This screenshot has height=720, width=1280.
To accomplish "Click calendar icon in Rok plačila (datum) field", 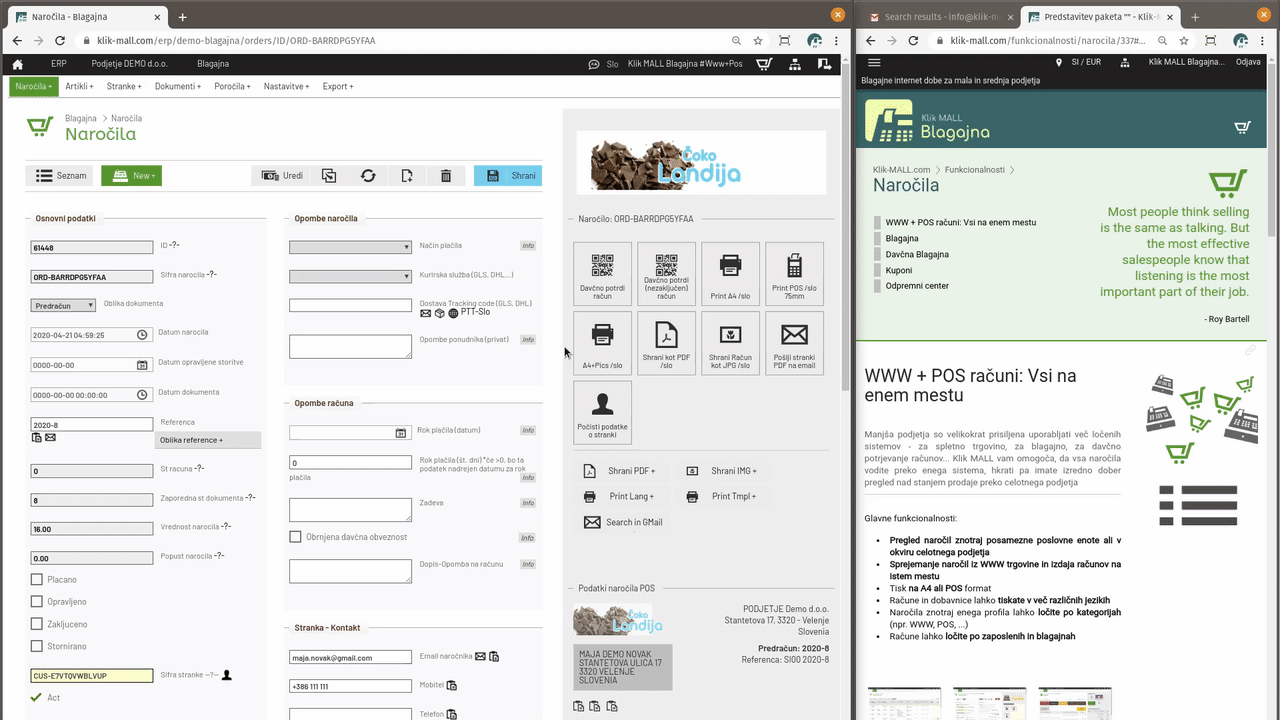I will [x=400, y=433].
